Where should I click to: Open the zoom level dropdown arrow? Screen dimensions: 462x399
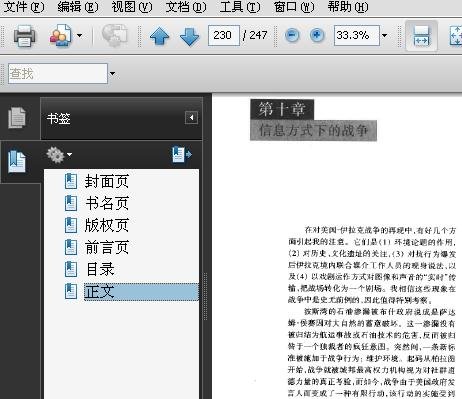[x=384, y=35]
